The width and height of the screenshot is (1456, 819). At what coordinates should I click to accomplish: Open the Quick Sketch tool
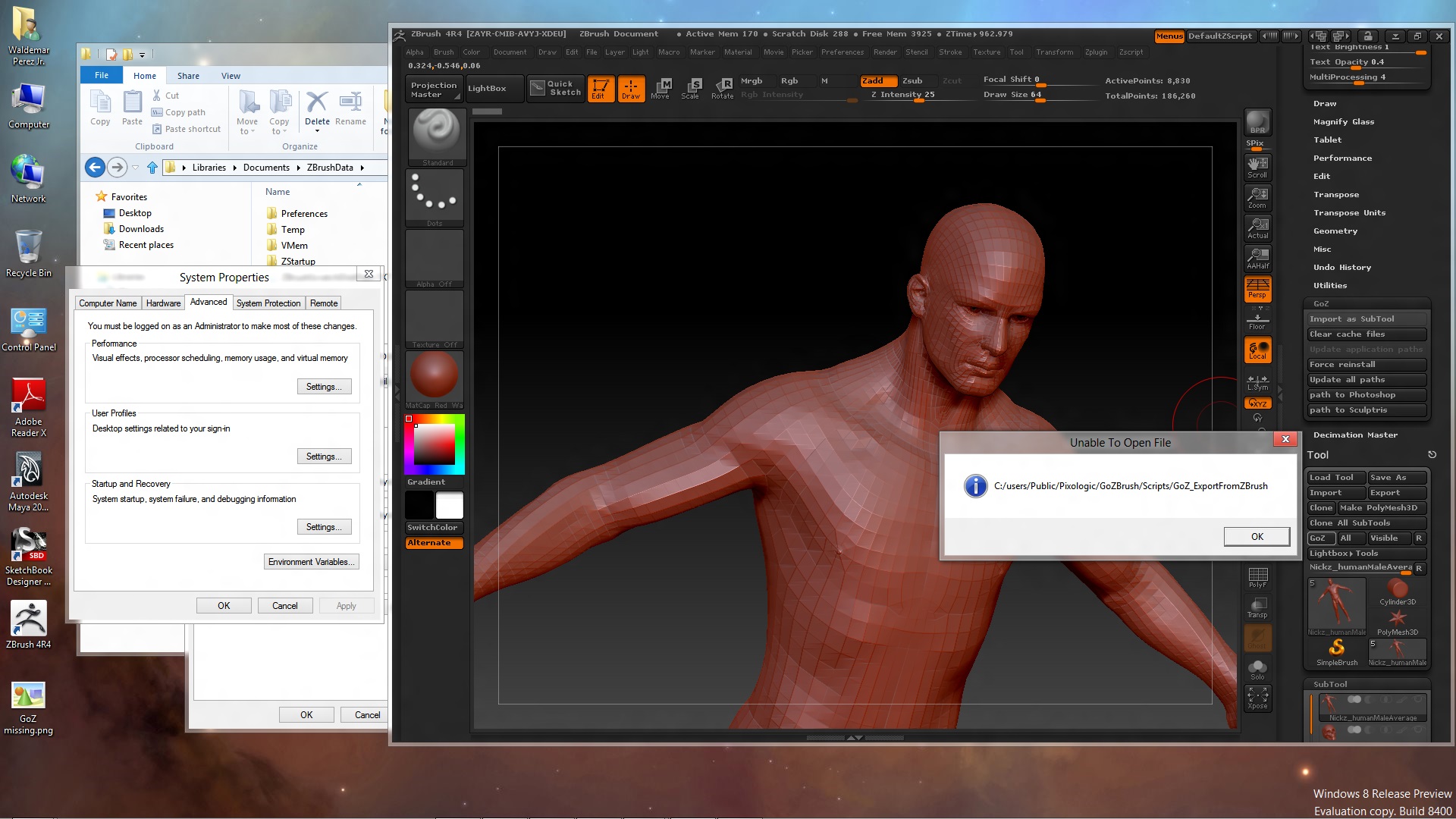[x=555, y=88]
